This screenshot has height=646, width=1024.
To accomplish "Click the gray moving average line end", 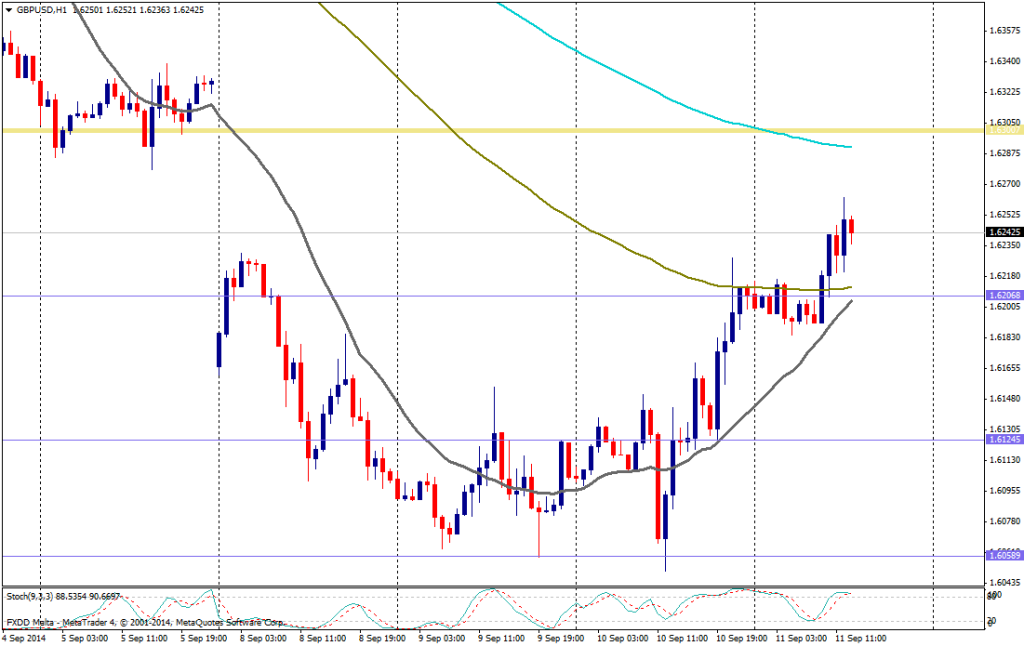I will tap(850, 301).
